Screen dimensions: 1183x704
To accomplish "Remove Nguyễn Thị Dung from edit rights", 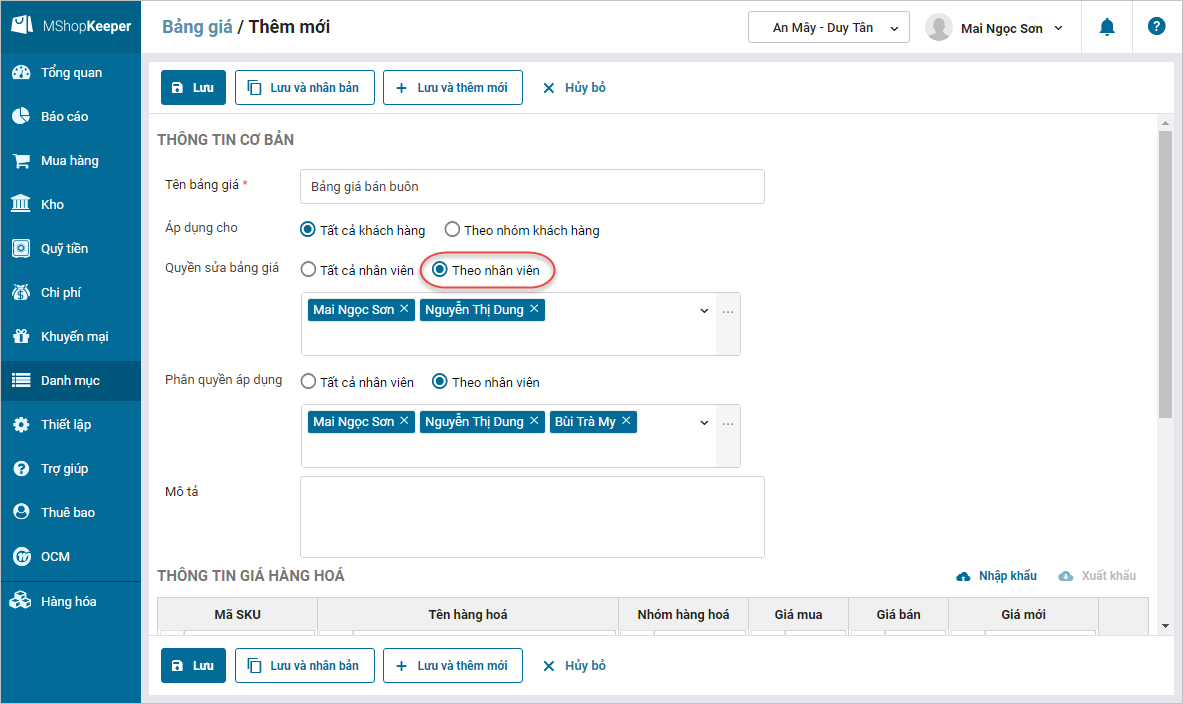I will click(x=535, y=309).
